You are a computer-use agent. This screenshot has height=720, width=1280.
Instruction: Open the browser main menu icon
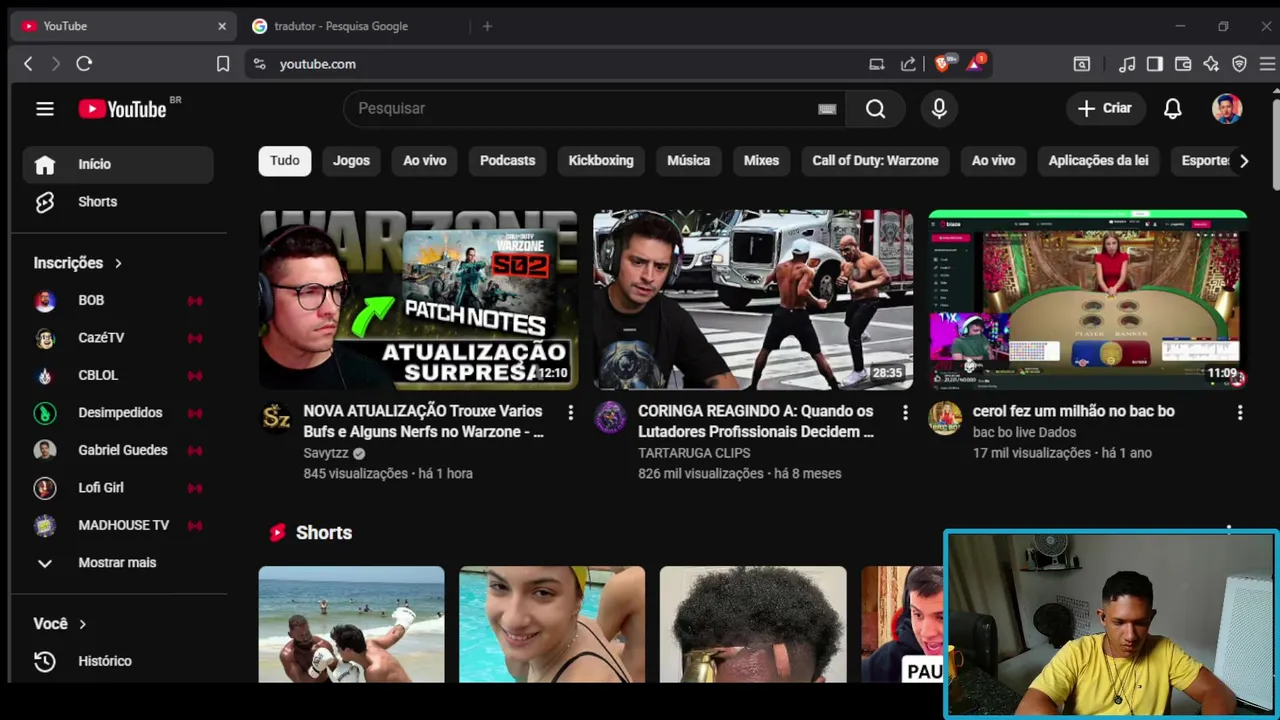pyautogui.click(x=1267, y=64)
